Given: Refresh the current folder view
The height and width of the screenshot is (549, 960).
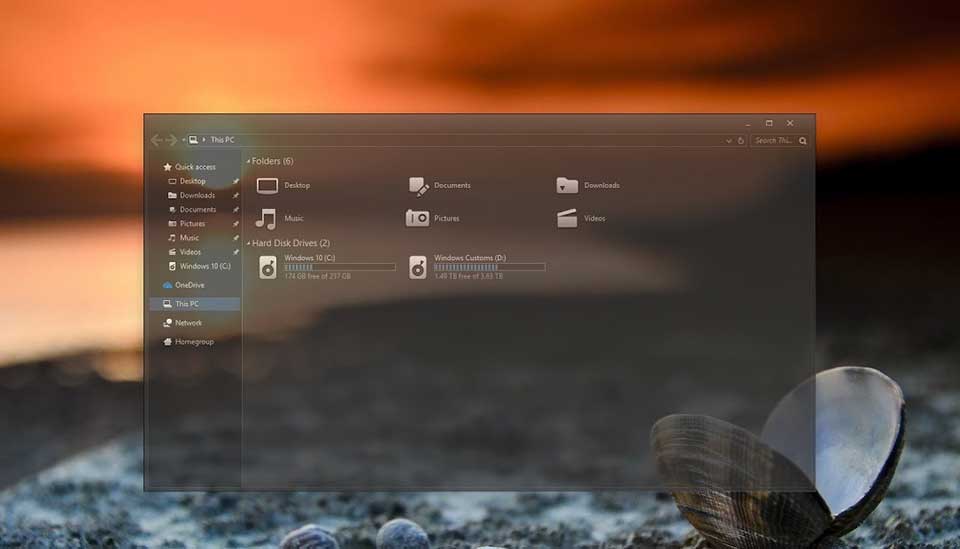Looking at the screenshot, I should click(740, 140).
